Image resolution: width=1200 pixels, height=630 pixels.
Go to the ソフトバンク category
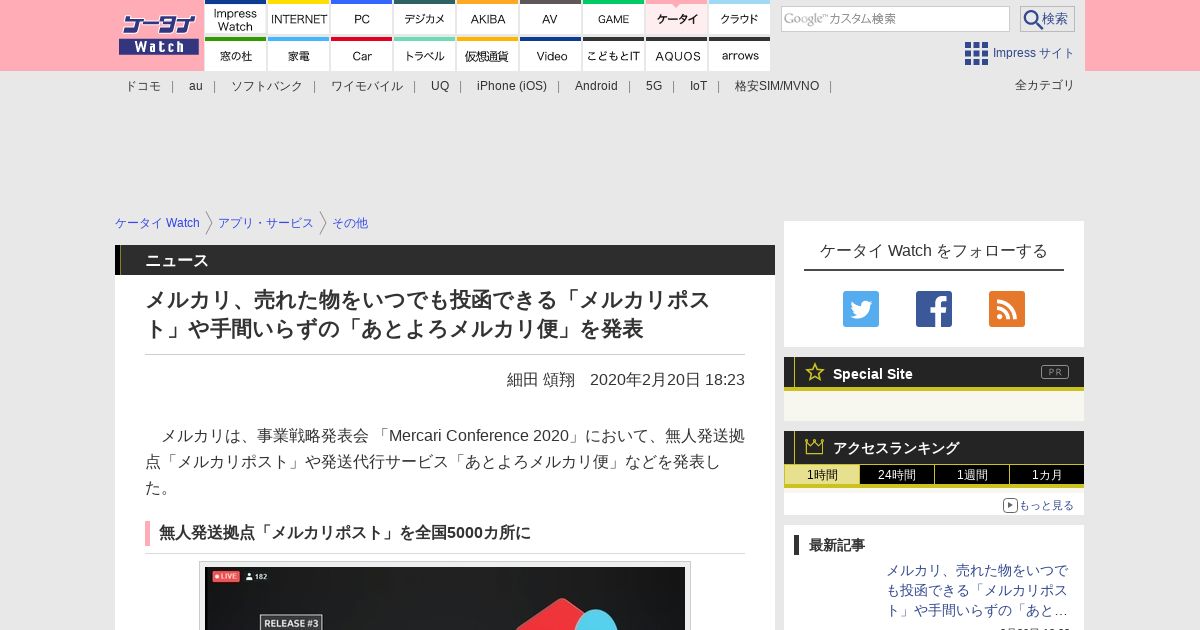(x=267, y=86)
